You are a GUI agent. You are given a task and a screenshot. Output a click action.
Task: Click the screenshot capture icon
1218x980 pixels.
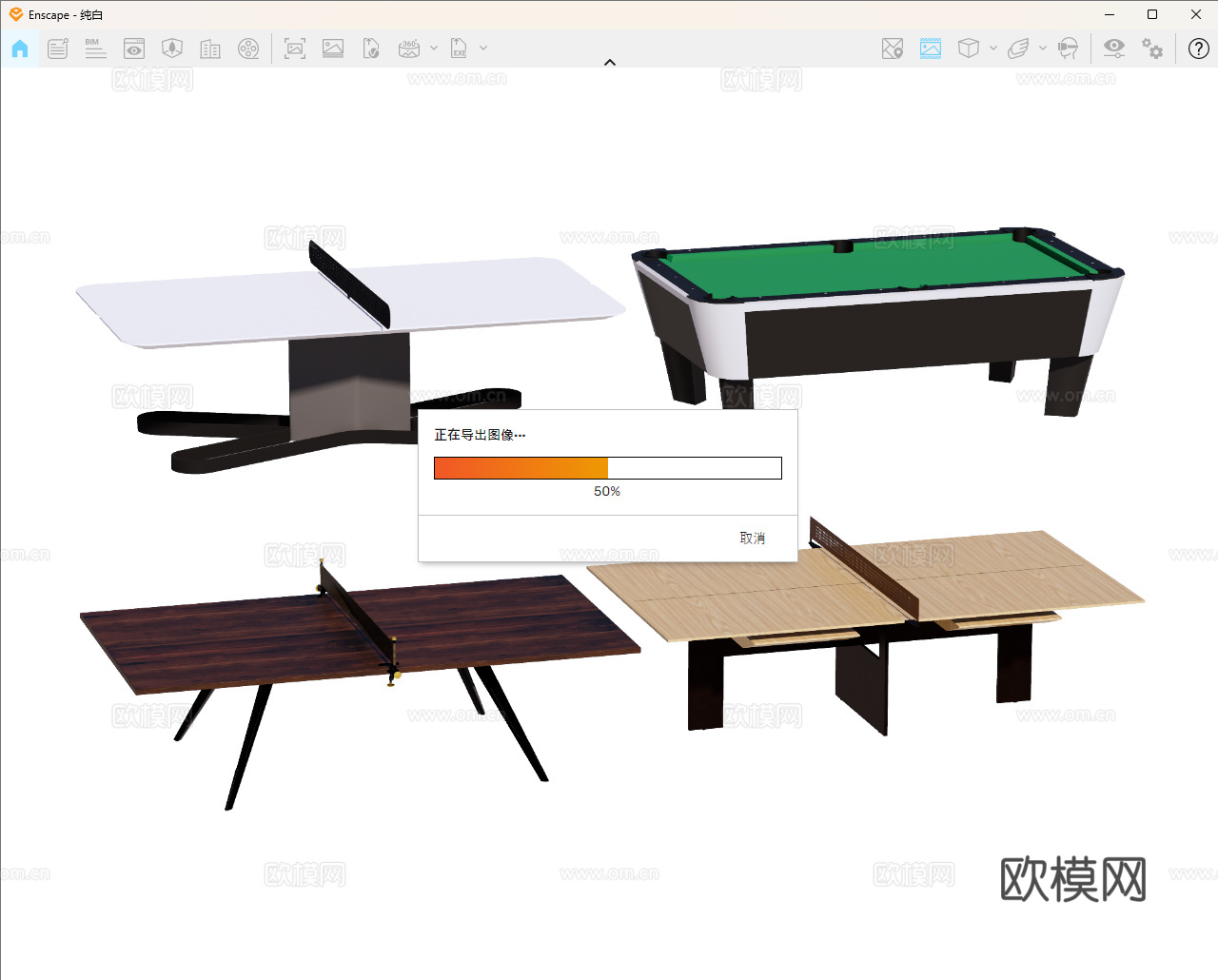tap(295, 49)
